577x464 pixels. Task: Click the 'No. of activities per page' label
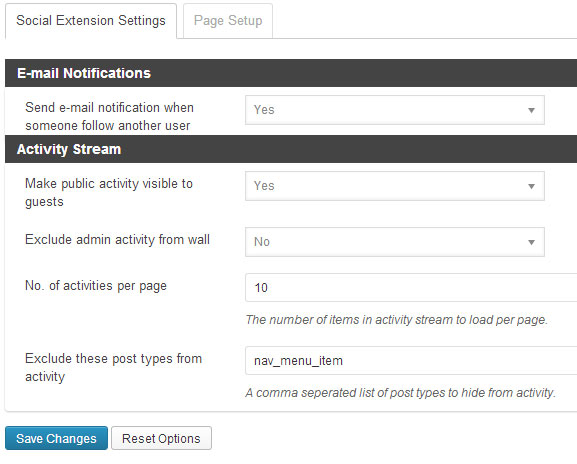pyautogui.click(x=96, y=286)
